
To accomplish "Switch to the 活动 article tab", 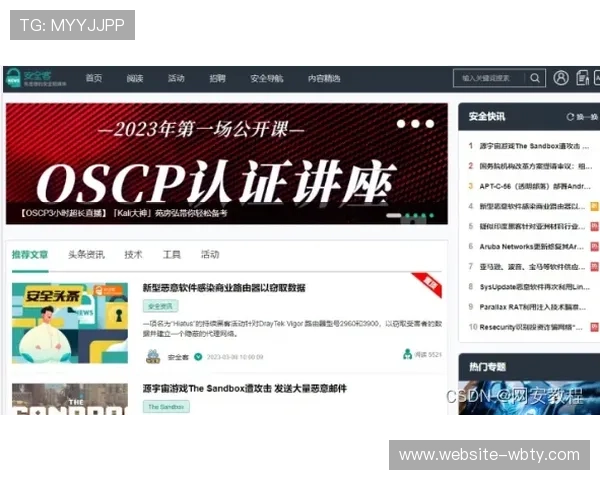I will [210, 255].
